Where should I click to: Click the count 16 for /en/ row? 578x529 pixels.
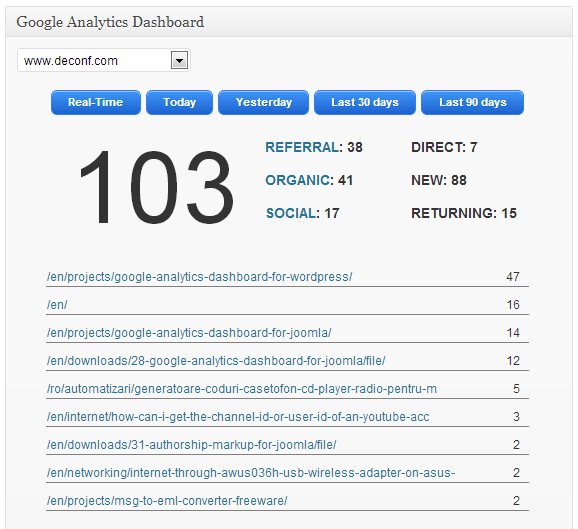click(x=513, y=305)
